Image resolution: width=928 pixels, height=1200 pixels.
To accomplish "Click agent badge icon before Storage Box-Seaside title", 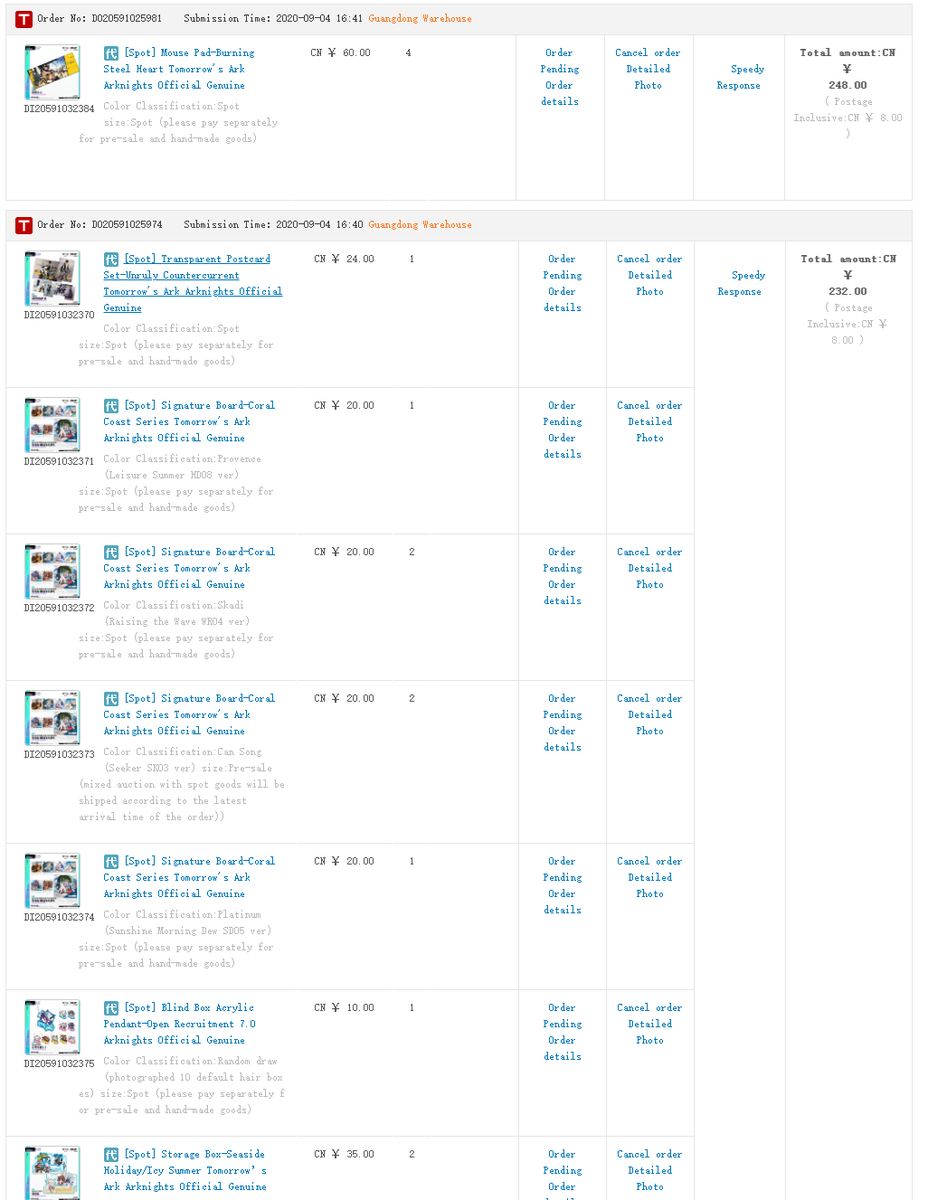I will pyautogui.click(x=111, y=1154).
